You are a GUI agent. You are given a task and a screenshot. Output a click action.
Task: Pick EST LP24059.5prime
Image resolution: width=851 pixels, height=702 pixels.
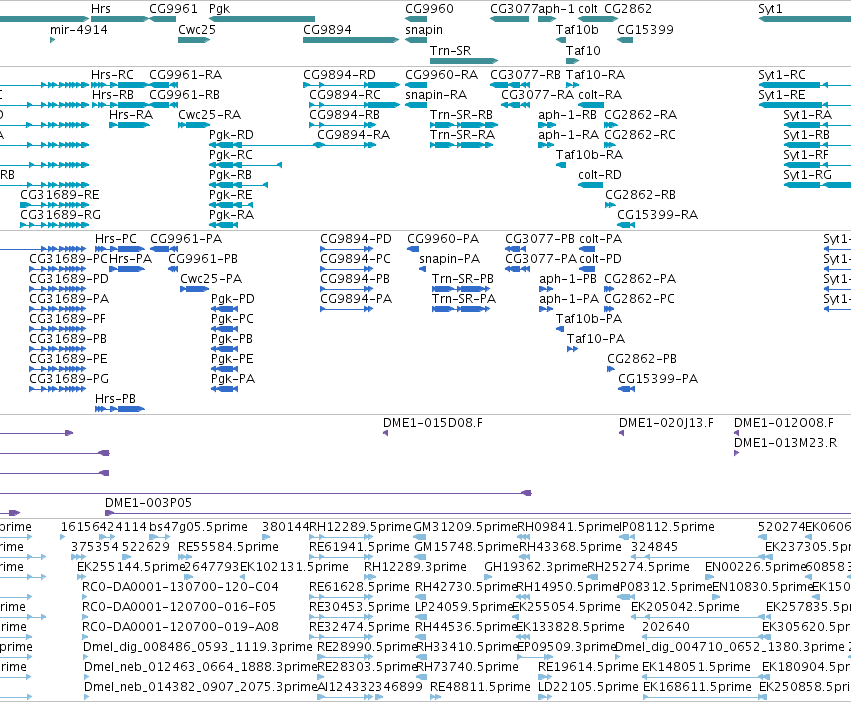pos(465,606)
